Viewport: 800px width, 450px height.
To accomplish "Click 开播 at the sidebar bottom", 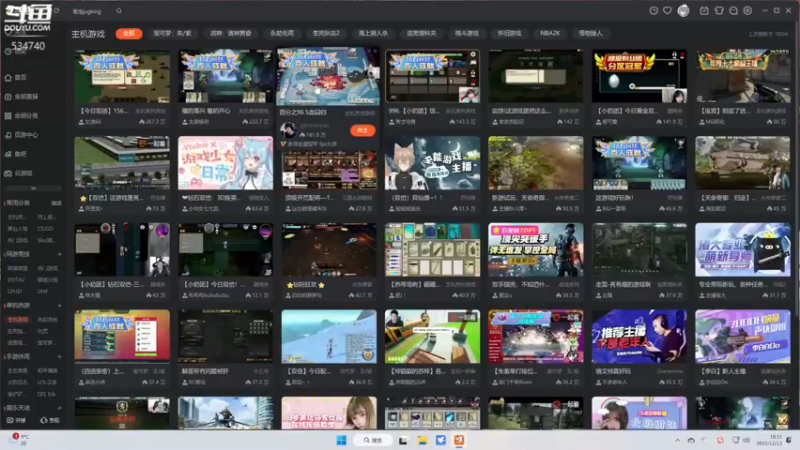I will tap(16, 420).
